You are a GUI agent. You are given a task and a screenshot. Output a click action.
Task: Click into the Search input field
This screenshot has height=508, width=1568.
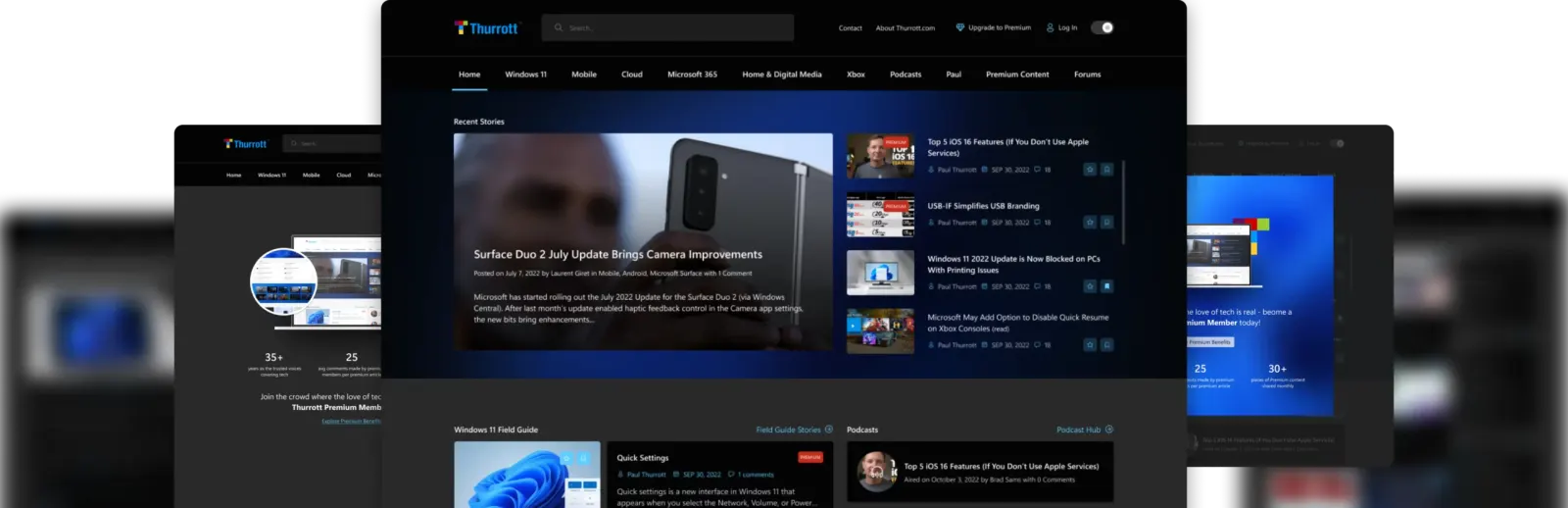tap(667, 27)
